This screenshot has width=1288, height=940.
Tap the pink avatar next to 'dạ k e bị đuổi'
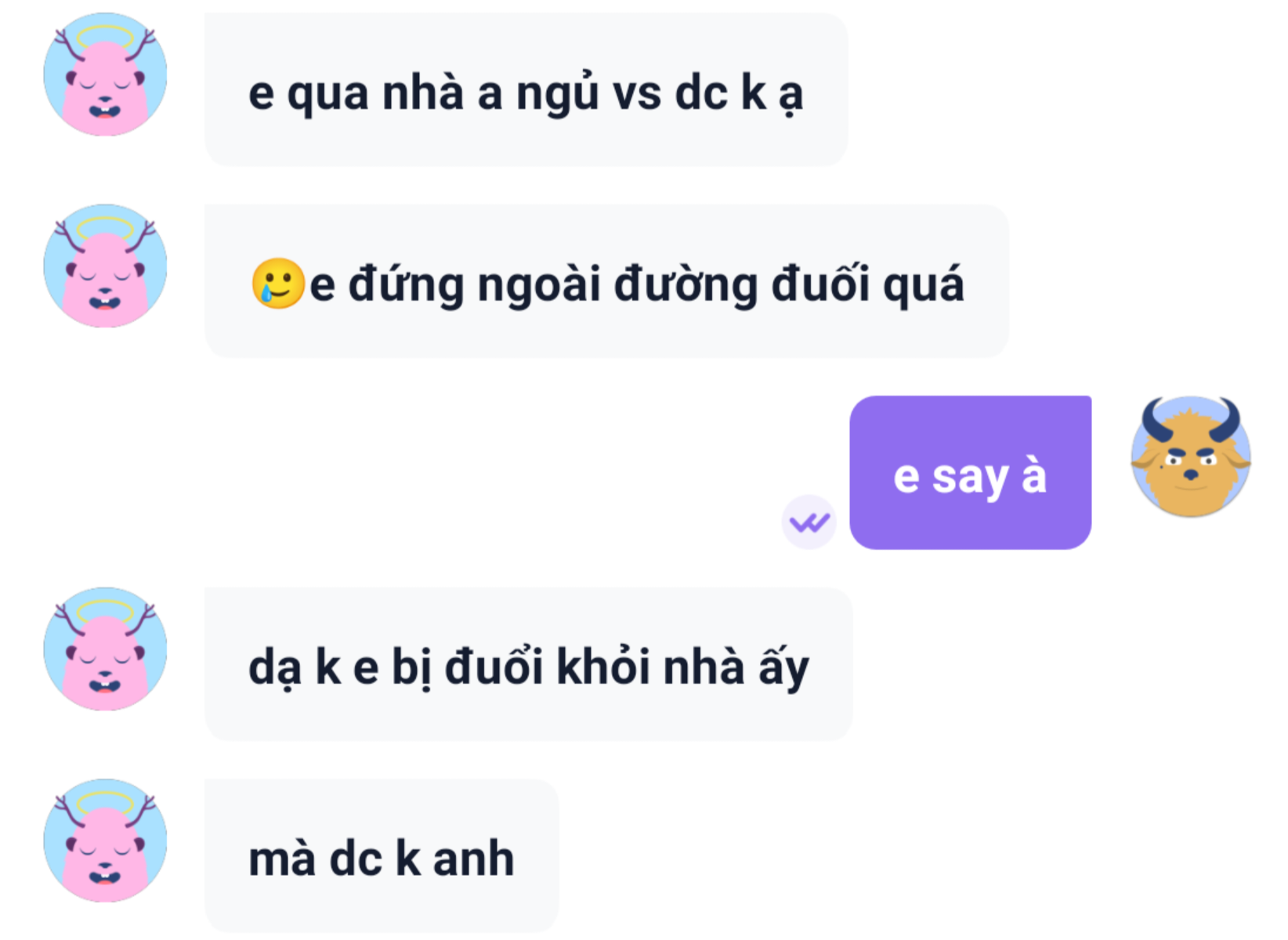pos(105,649)
